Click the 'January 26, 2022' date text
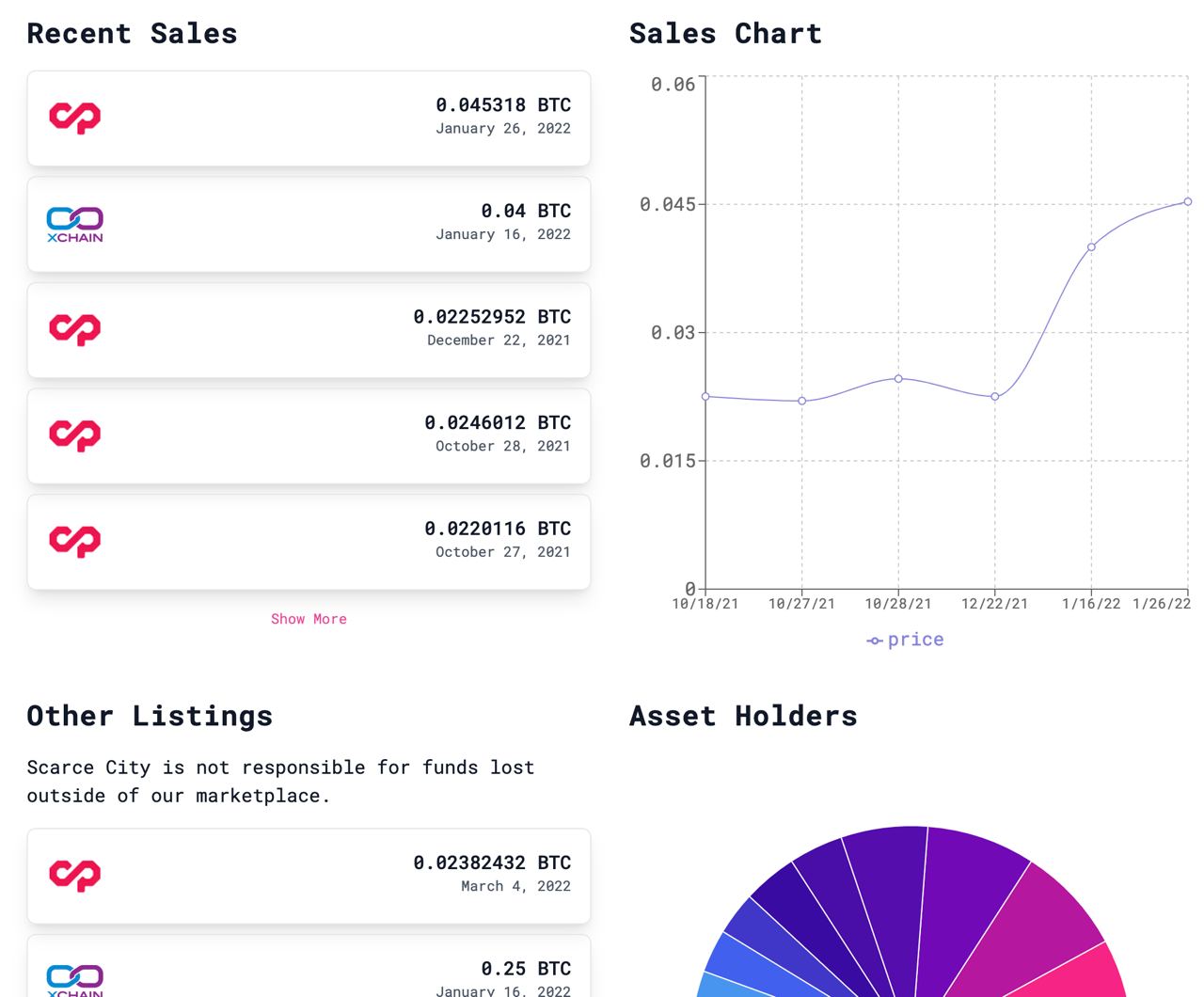 pyautogui.click(x=503, y=129)
